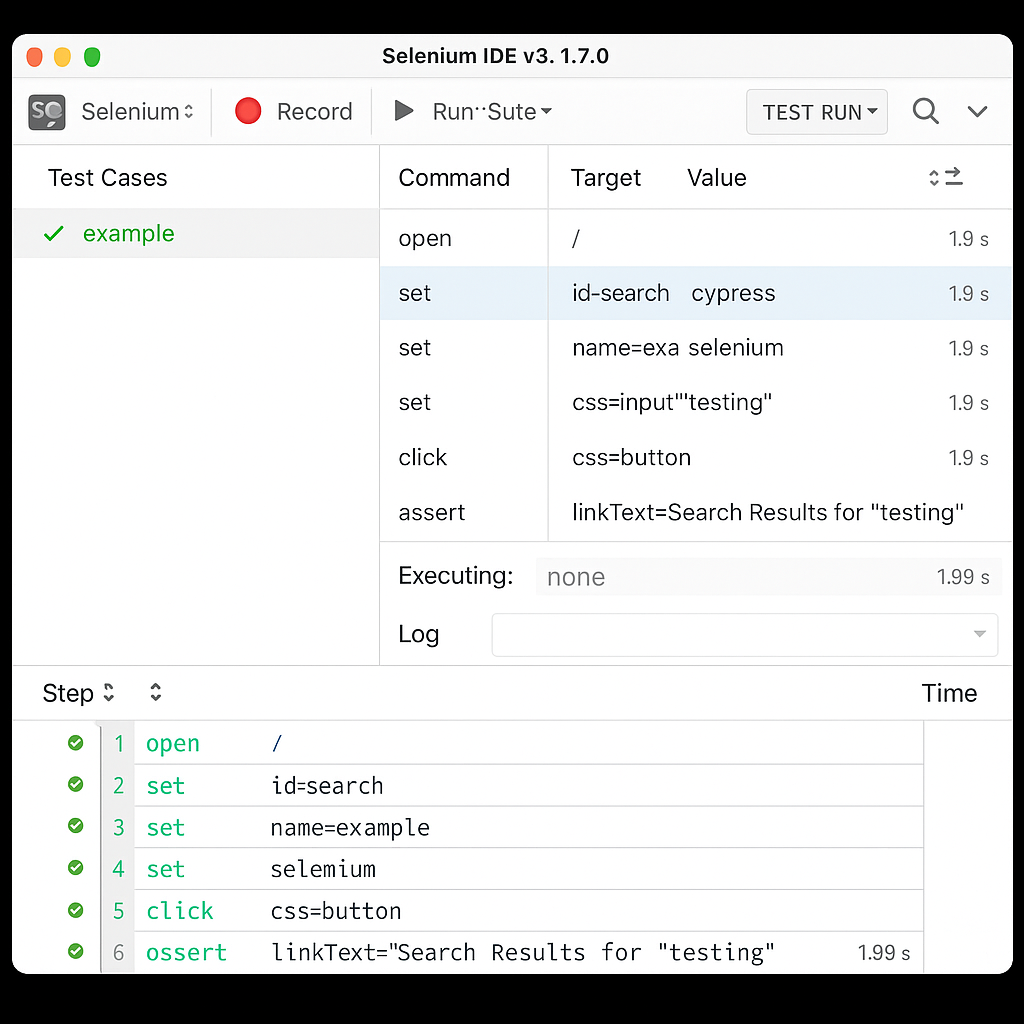This screenshot has width=1024, height=1024.
Task: Select the set id-search cypress command row
Action: pyautogui.click(x=695, y=293)
